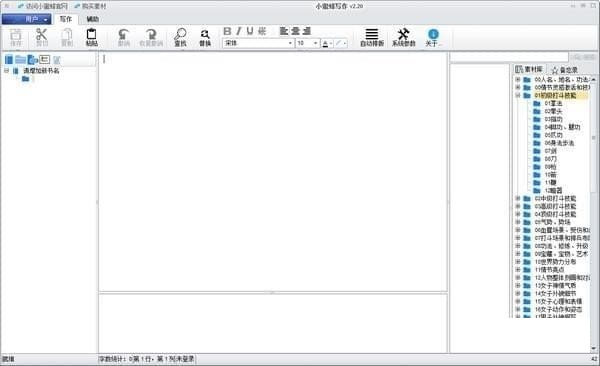Screen dimensions: 600x366
Task: Open the font size dropdown showing 10
Action: (x=315, y=43)
